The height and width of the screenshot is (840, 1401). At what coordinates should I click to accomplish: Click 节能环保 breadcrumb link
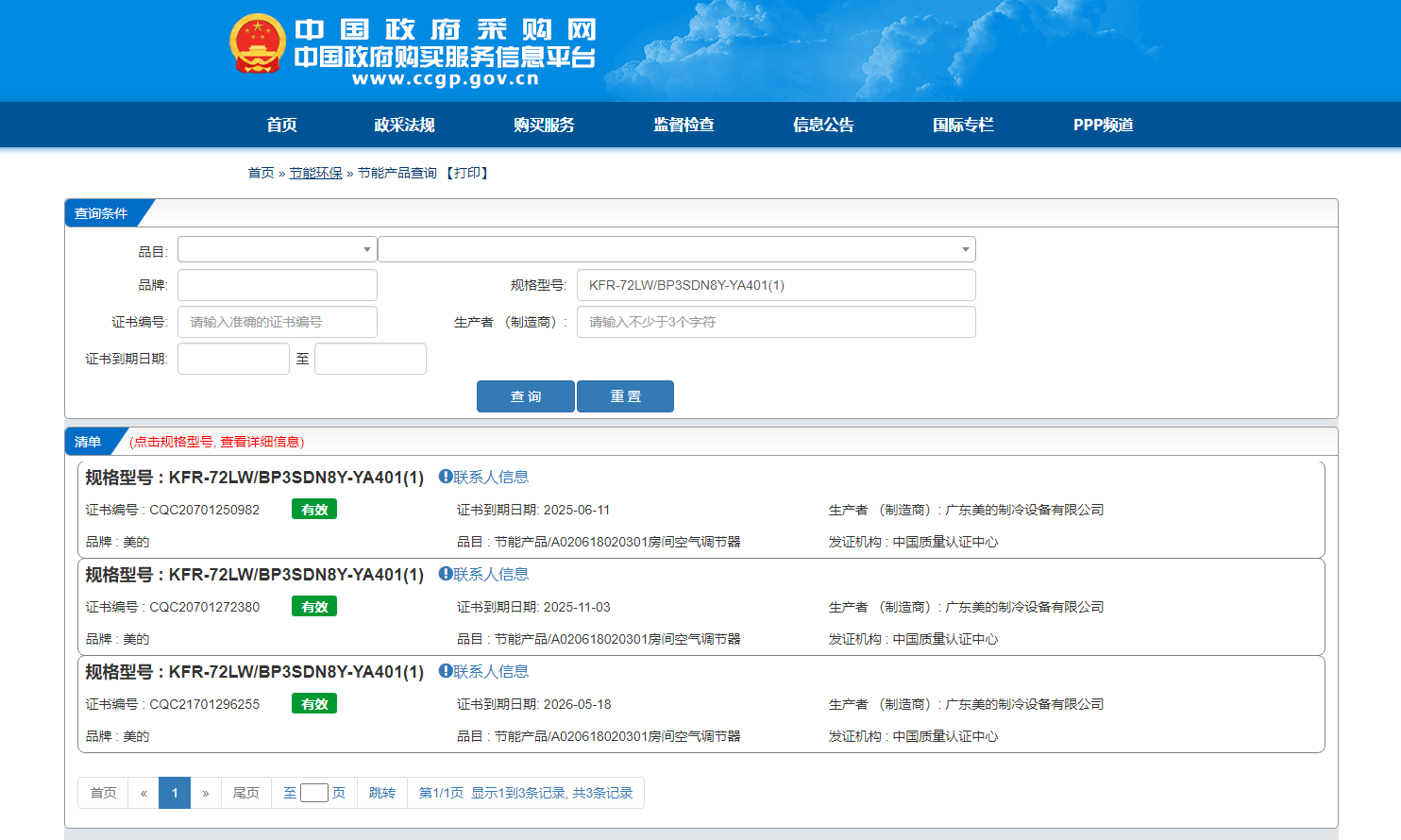[315, 173]
